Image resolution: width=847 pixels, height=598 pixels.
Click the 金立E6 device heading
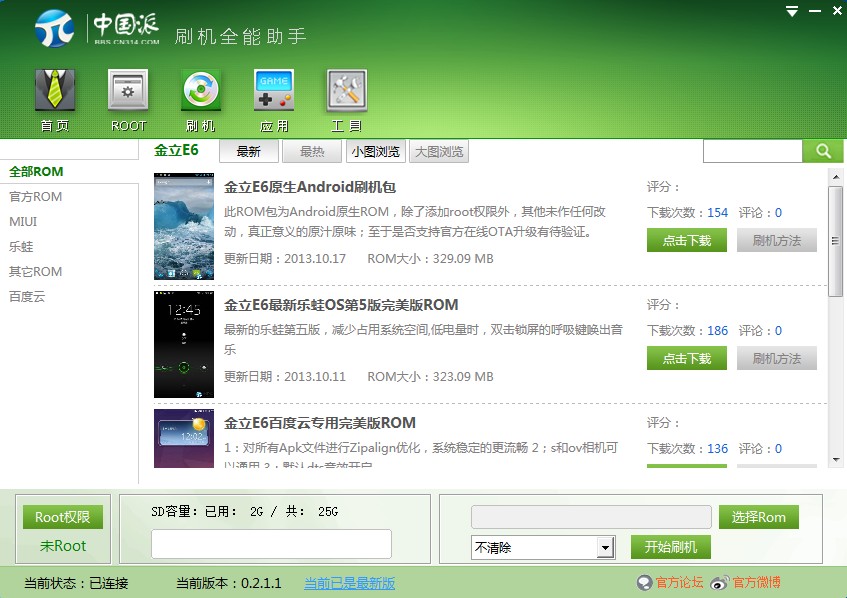[176, 150]
